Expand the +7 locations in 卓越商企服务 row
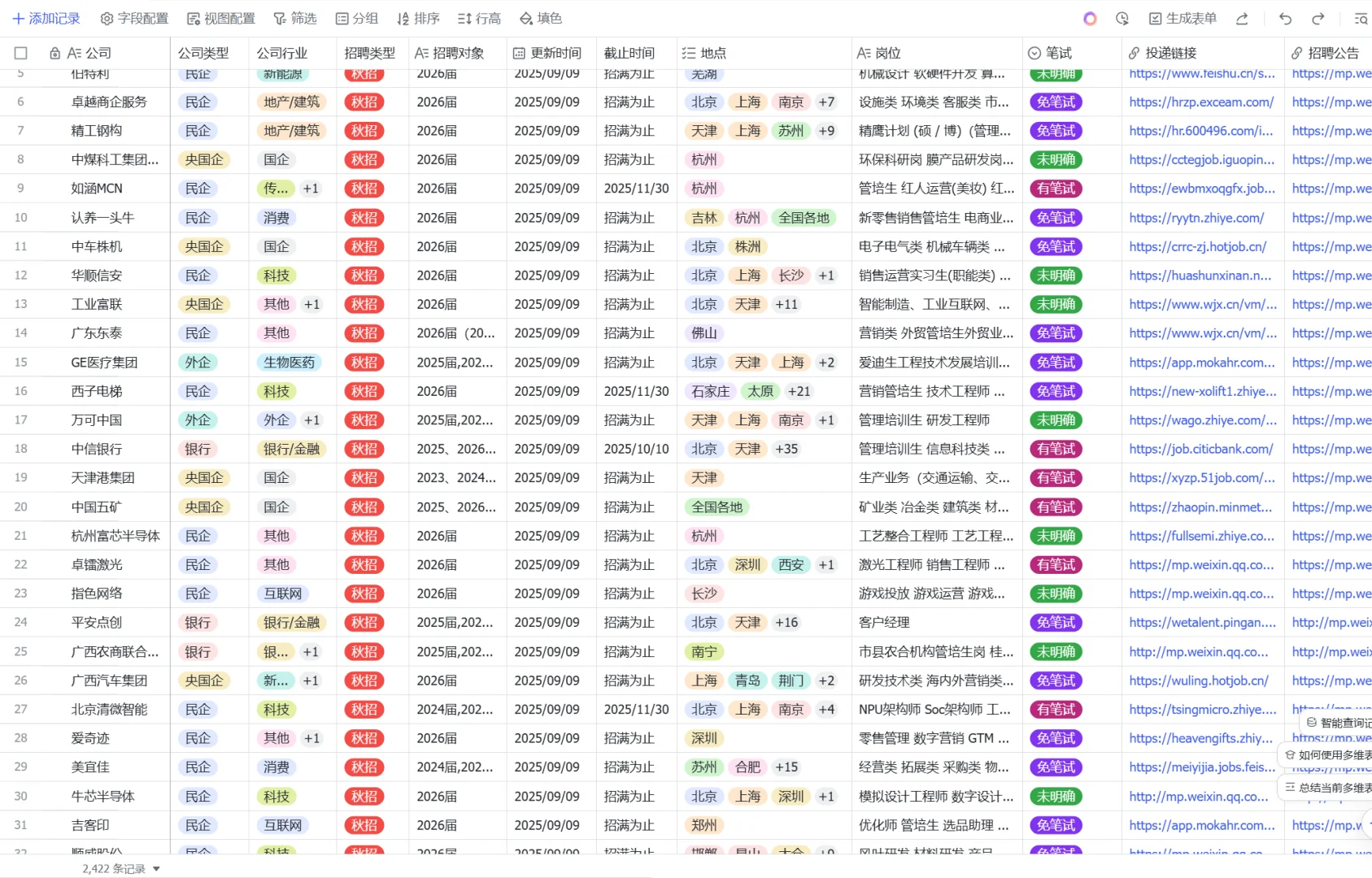This screenshot has height=878, width=1372. point(826,102)
